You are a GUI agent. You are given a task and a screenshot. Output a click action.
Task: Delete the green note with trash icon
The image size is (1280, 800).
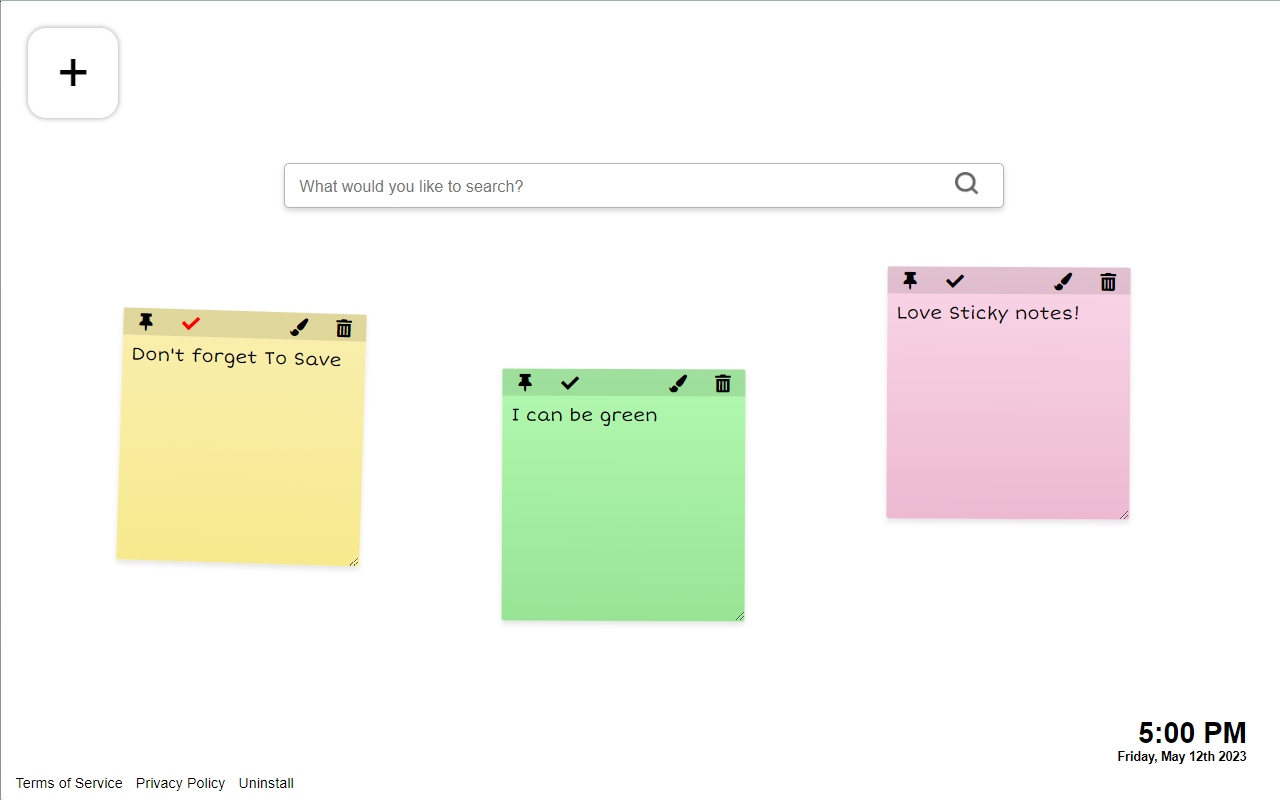point(723,383)
